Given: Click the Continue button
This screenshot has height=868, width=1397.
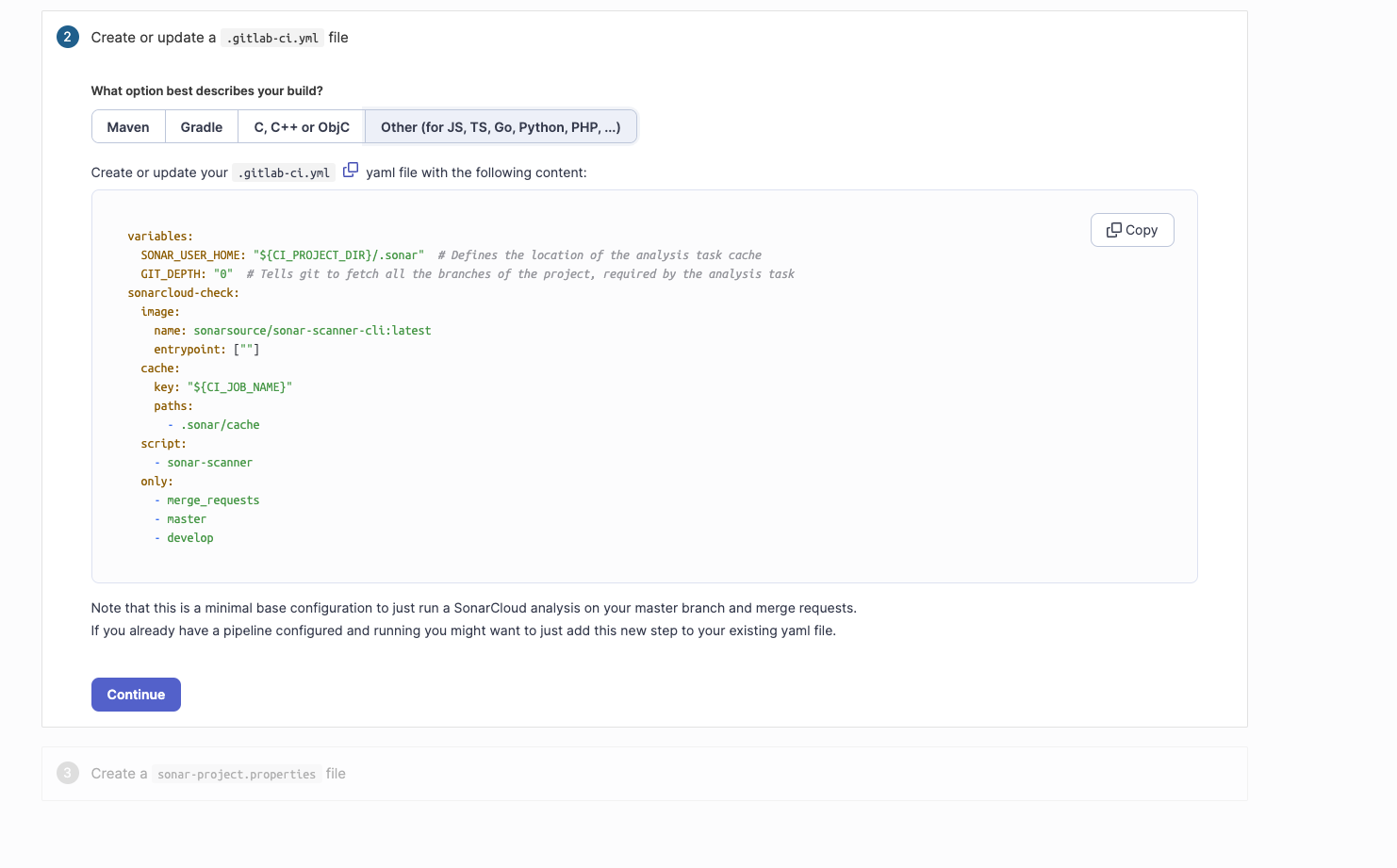Looking at the screenshot, I should (x=136, y=695).
